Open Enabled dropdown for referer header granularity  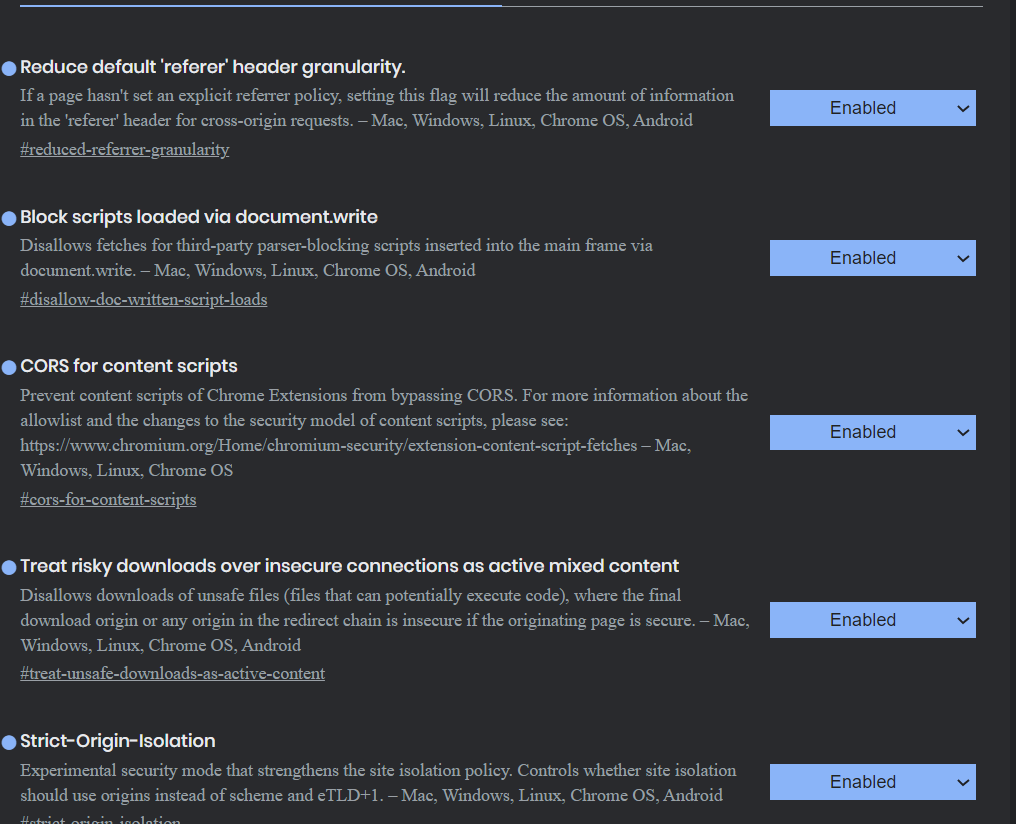click(x=872, y=108)
